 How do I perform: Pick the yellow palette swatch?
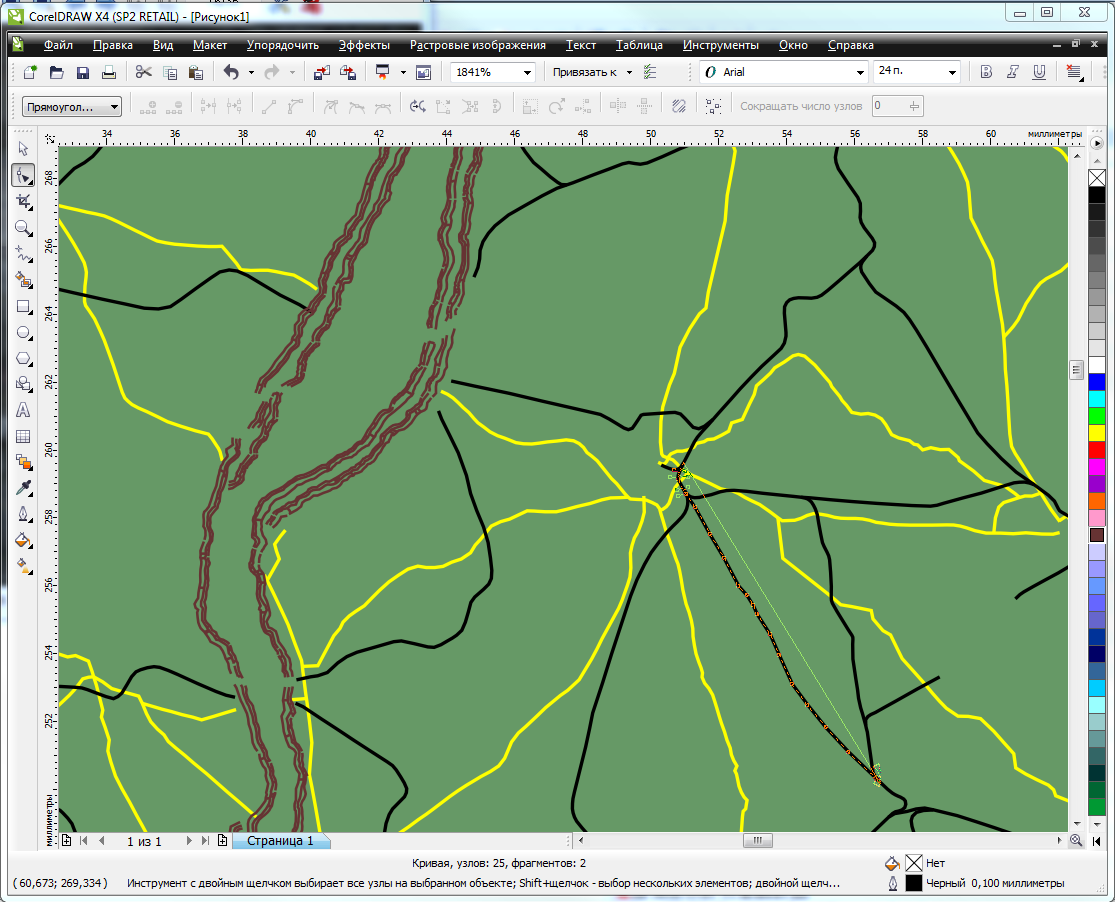tap(1097, 432)
